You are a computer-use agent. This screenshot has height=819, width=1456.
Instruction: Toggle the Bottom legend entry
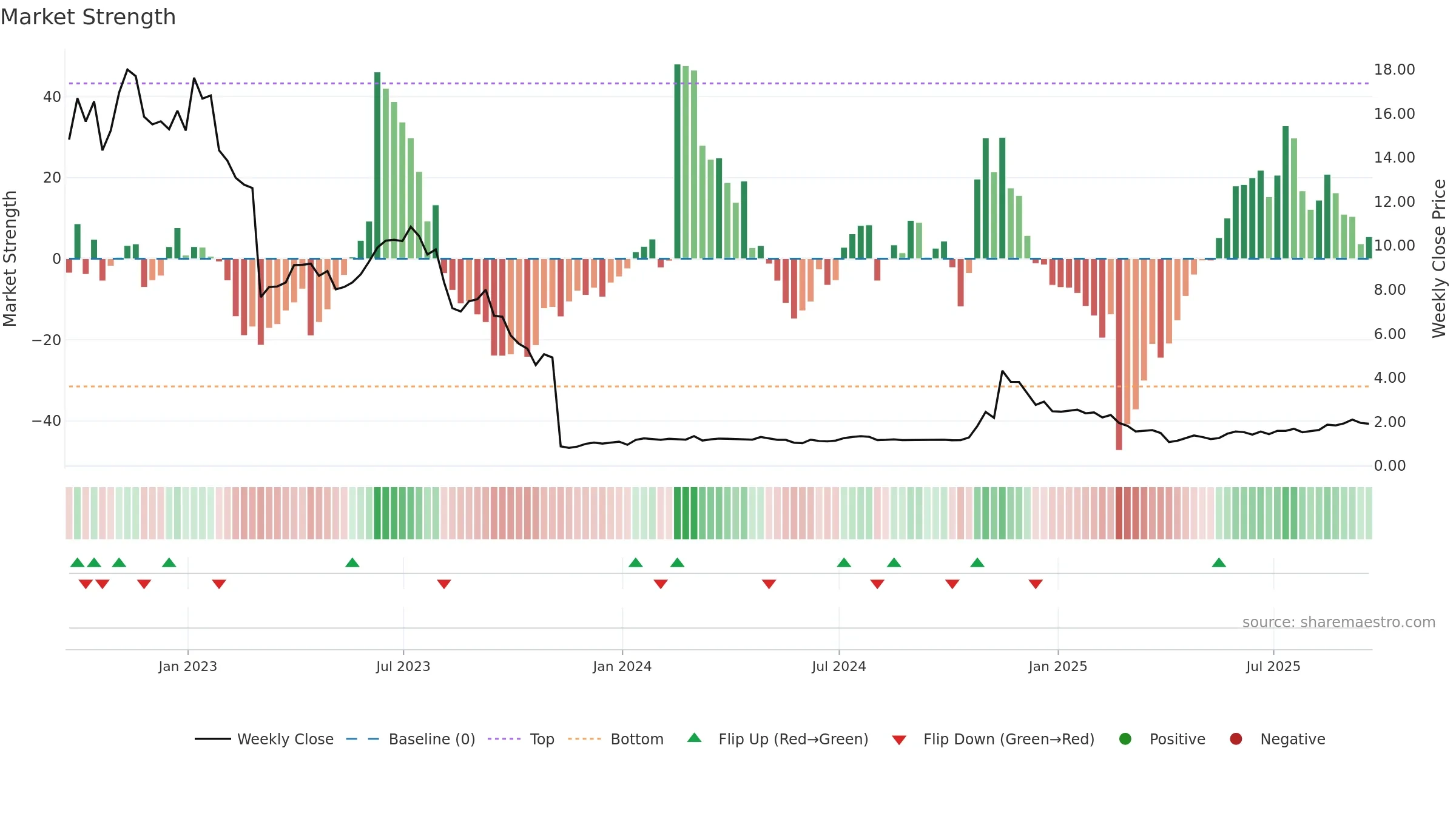(x=615, y=739)
